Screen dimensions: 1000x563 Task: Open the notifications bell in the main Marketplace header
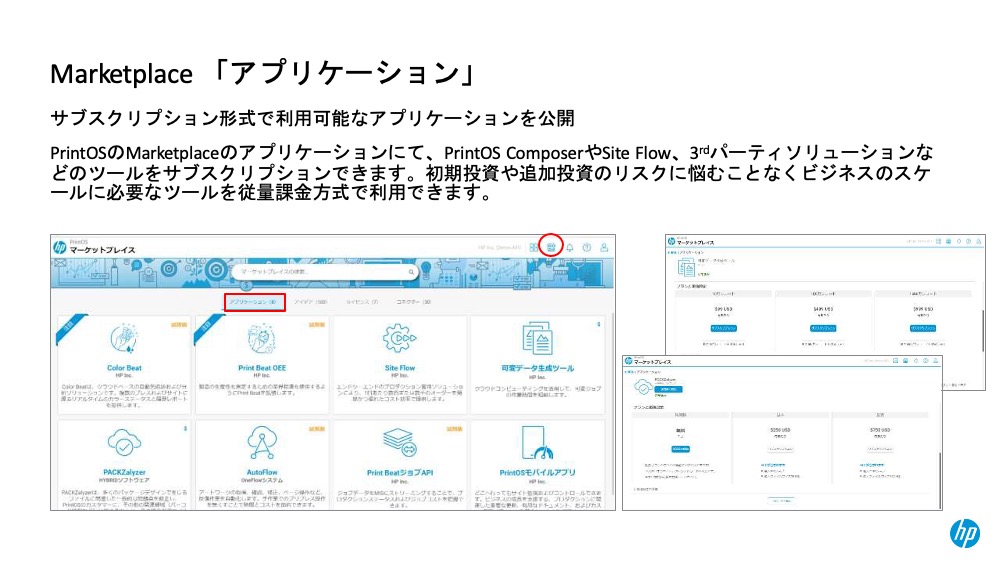(570, 247)
